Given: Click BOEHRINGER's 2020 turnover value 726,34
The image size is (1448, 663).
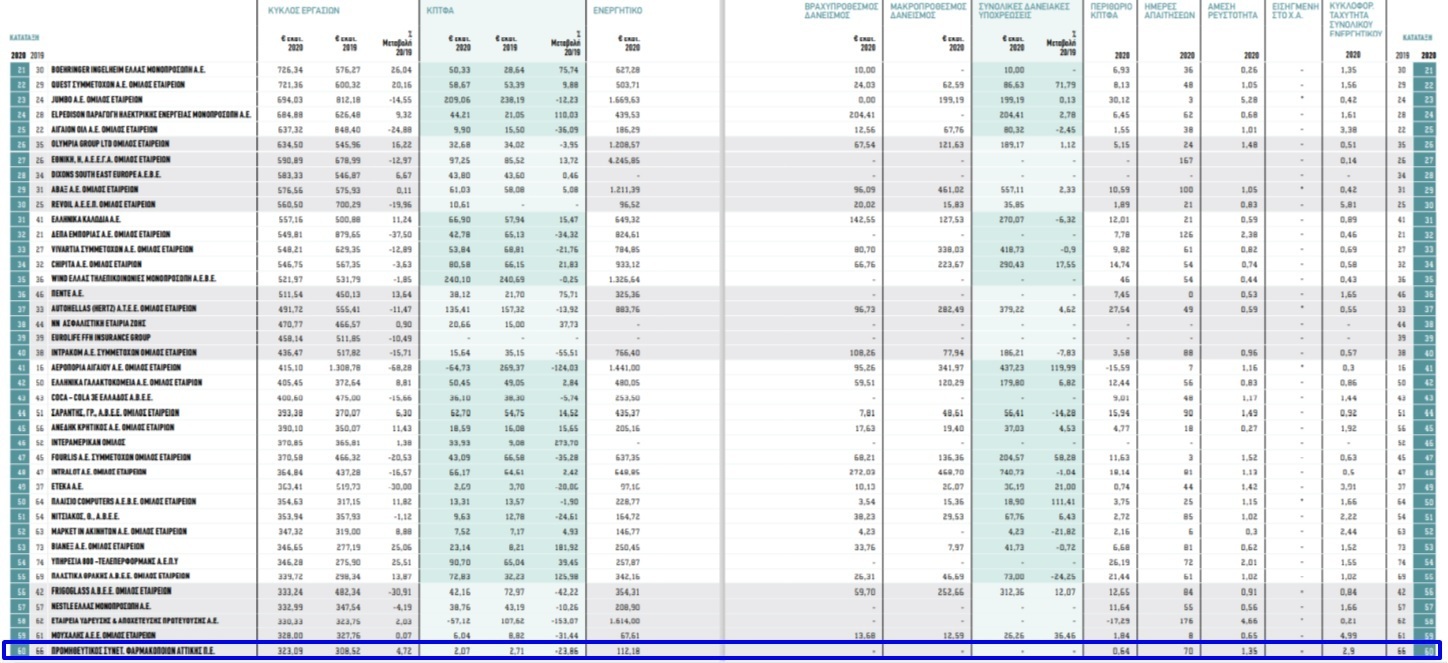Looking at the screenshot, I should point(290,70).
